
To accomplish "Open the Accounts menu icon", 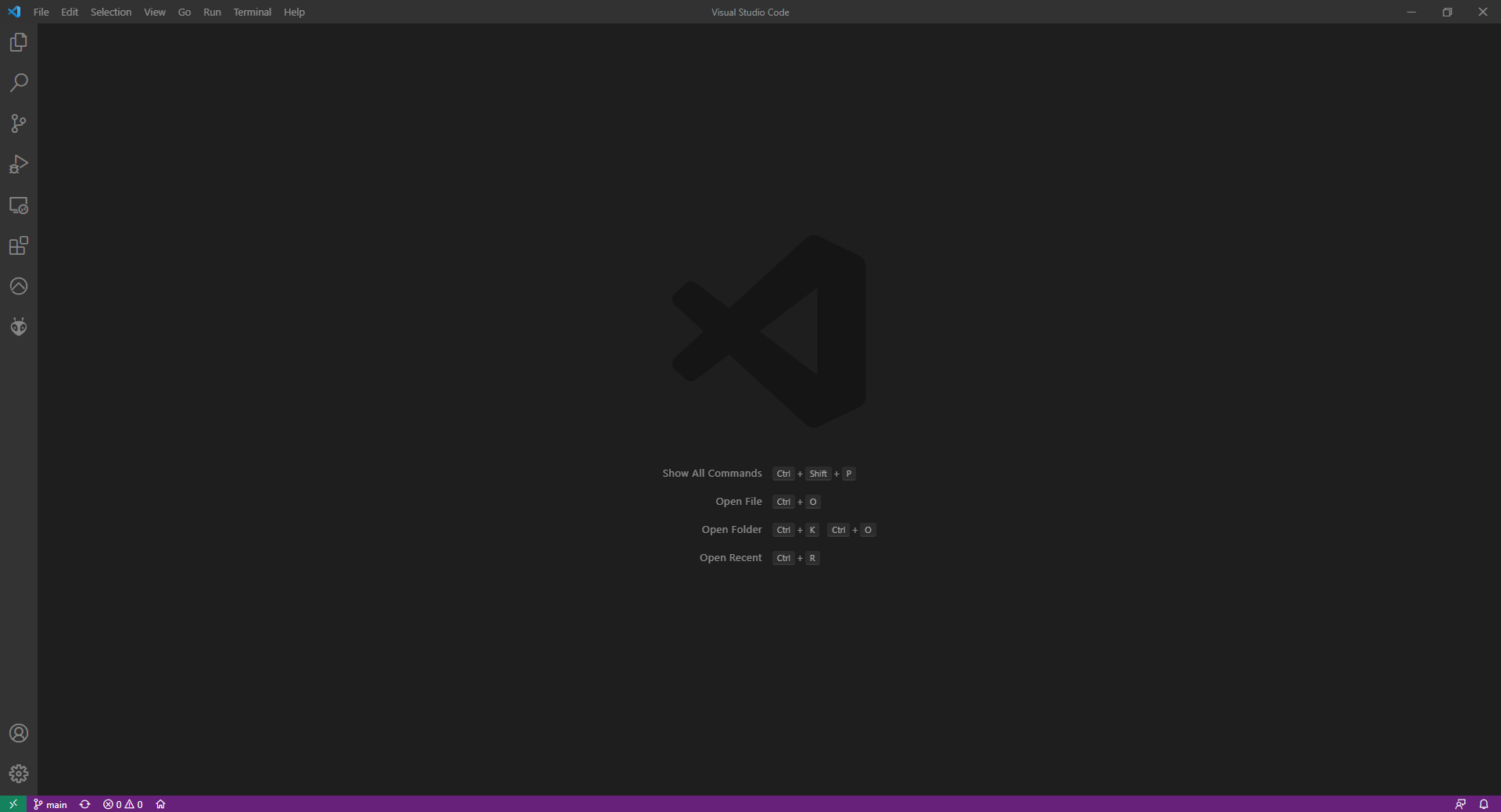I will coord(19,733).
